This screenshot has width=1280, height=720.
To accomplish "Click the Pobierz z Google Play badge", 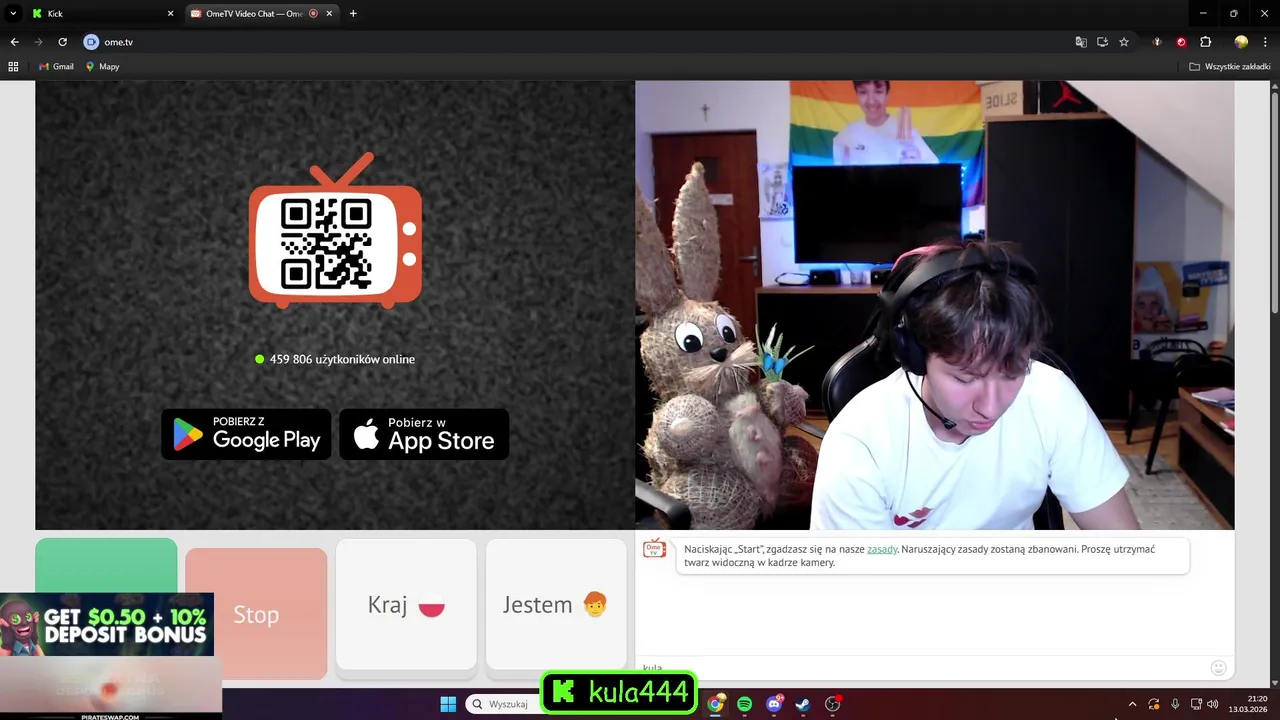I will click(246, 434).
